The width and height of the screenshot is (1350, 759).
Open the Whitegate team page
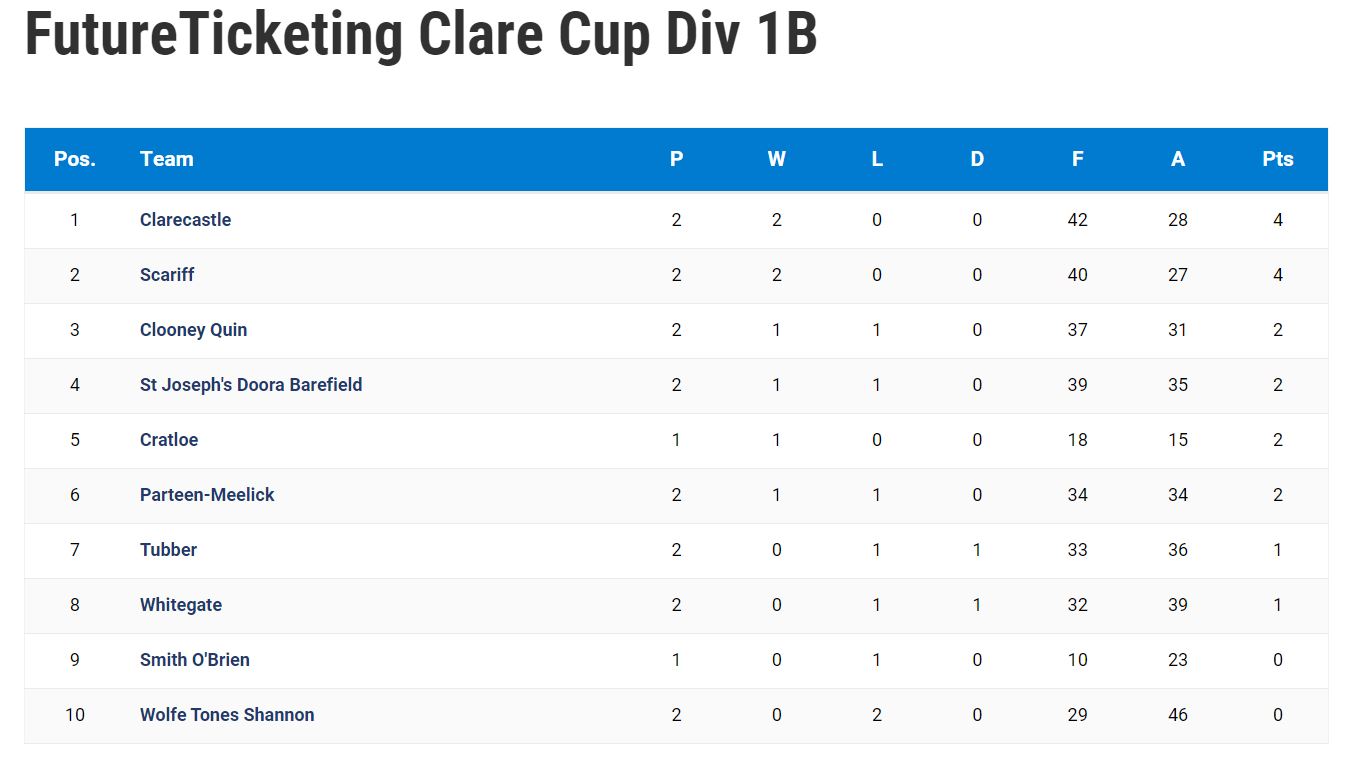181,605
